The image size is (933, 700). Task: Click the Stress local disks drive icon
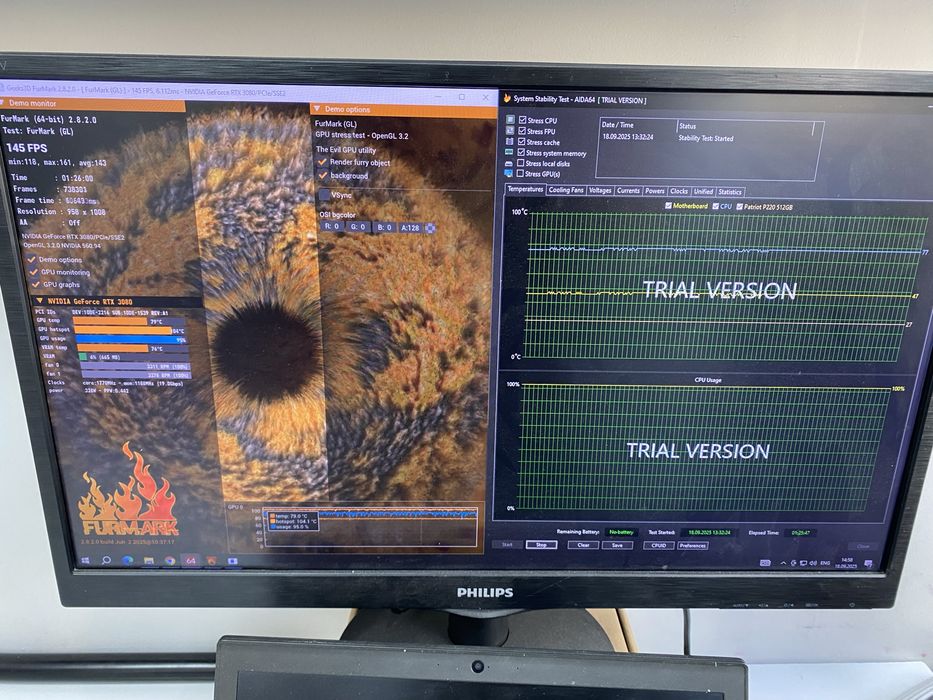pyautogui.click(x=509, y=163)
